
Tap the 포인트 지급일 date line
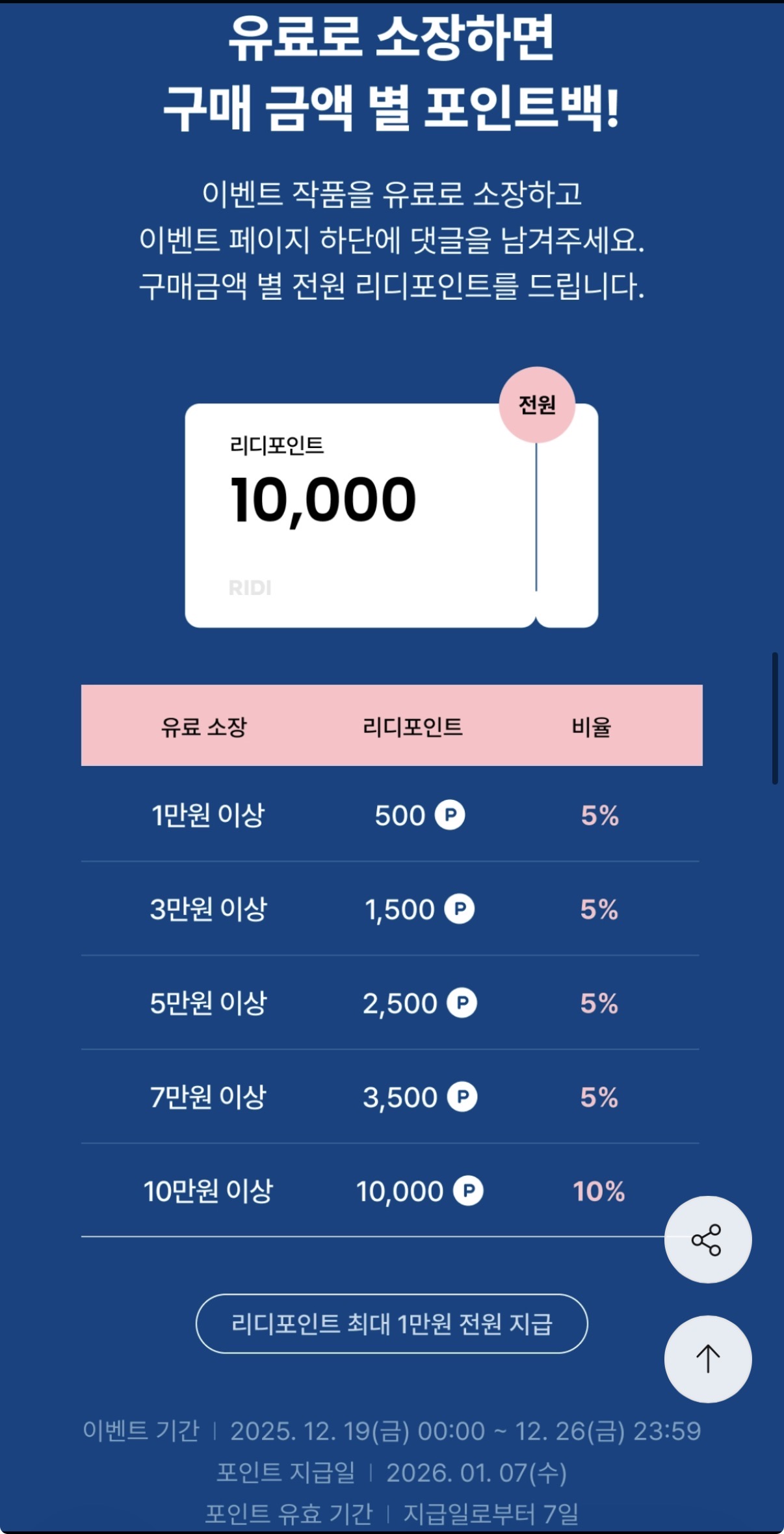391,1473
